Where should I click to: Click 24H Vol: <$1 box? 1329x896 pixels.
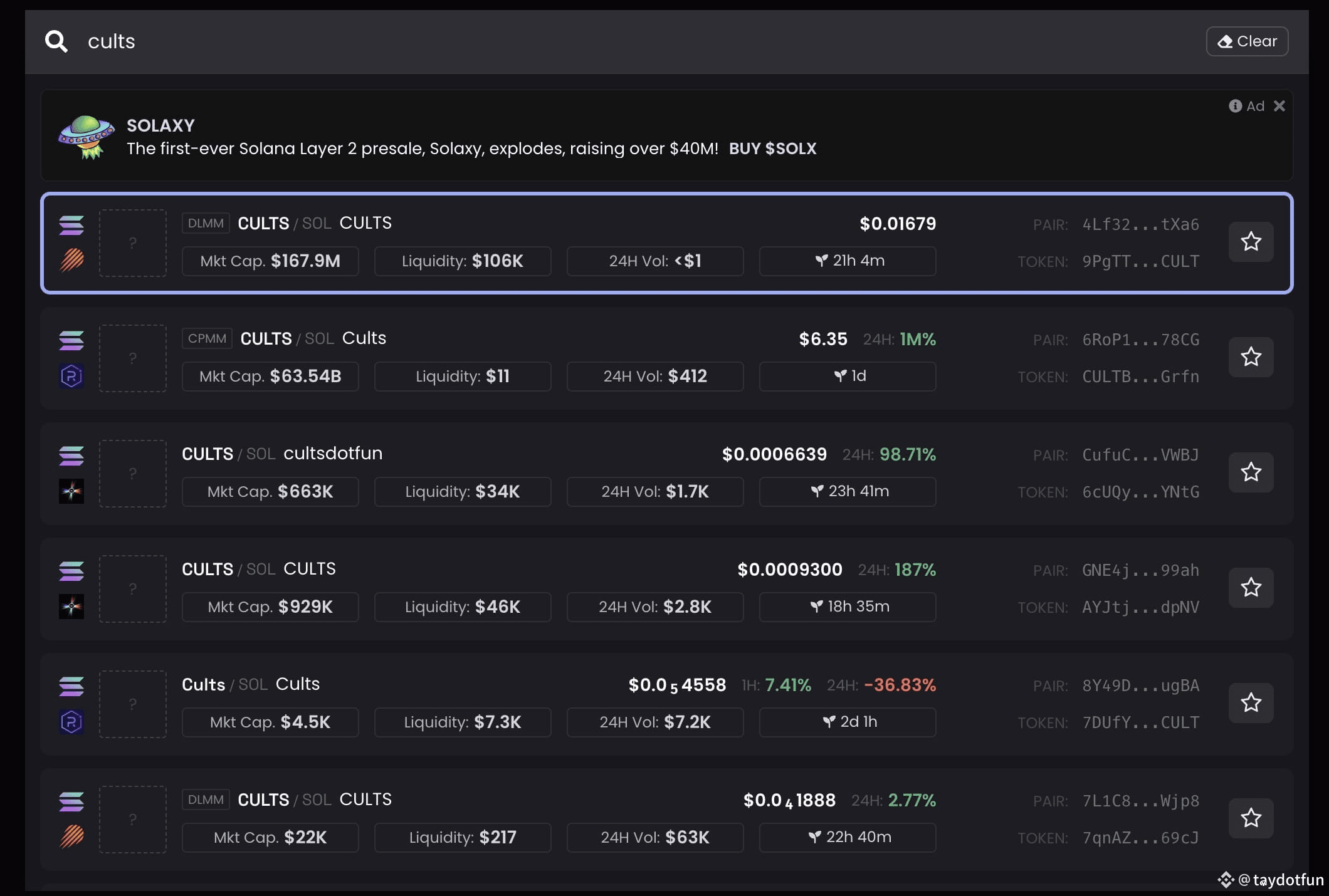pyautogui.click(x=655, y=261)
